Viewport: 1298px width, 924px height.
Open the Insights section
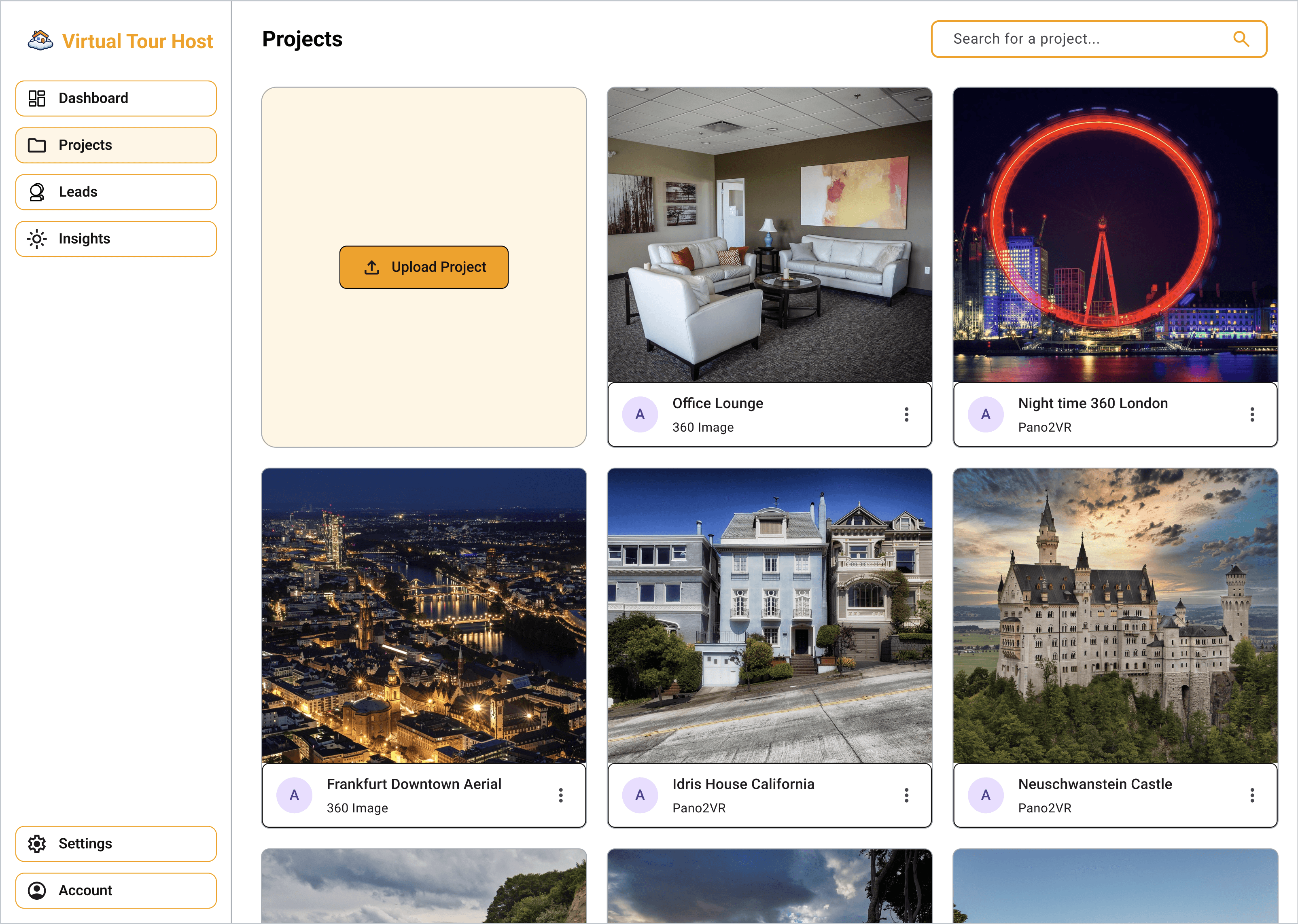pyautogui.click(x=116, y=238)
